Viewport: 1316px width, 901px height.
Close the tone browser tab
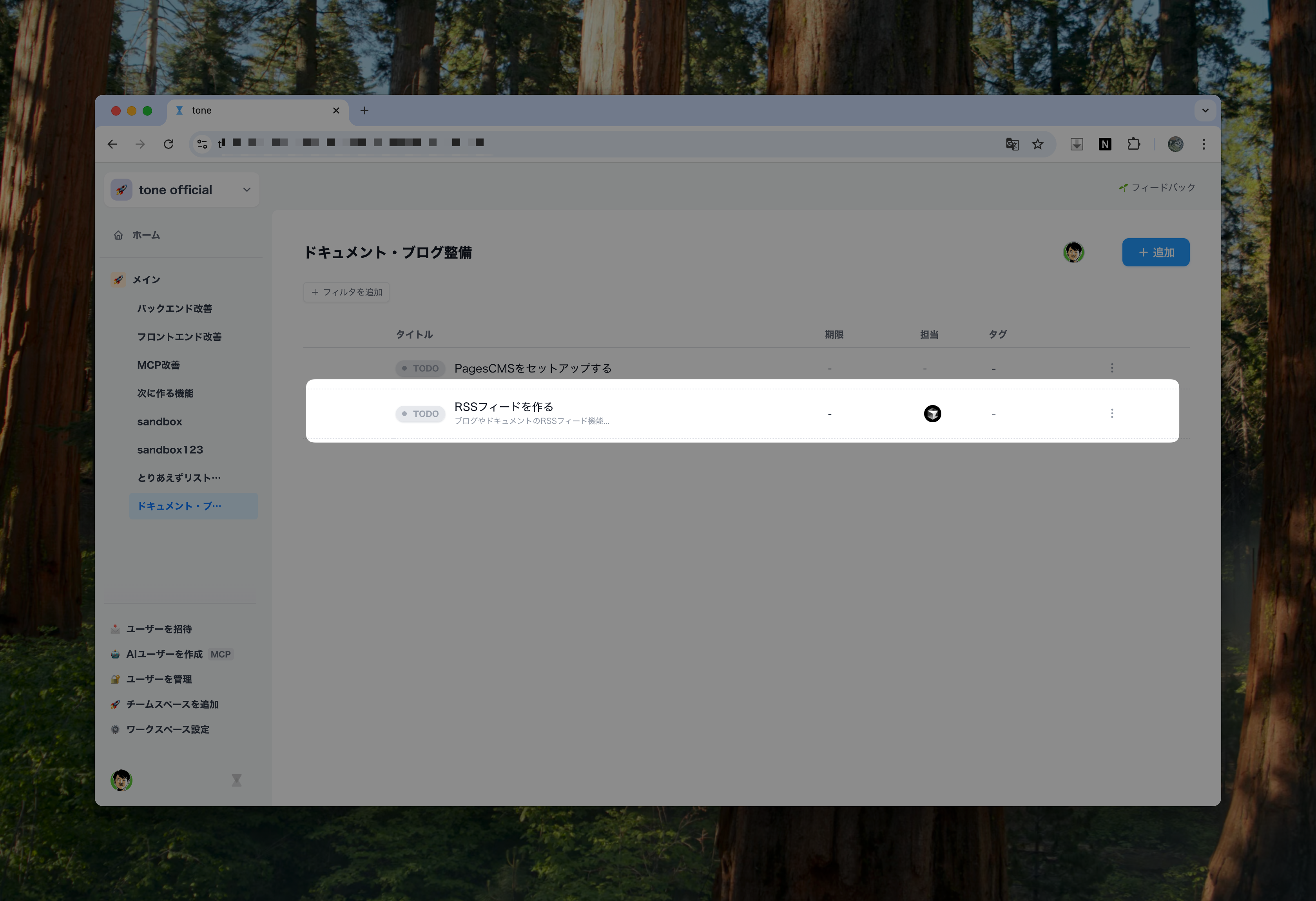[336, 110]
